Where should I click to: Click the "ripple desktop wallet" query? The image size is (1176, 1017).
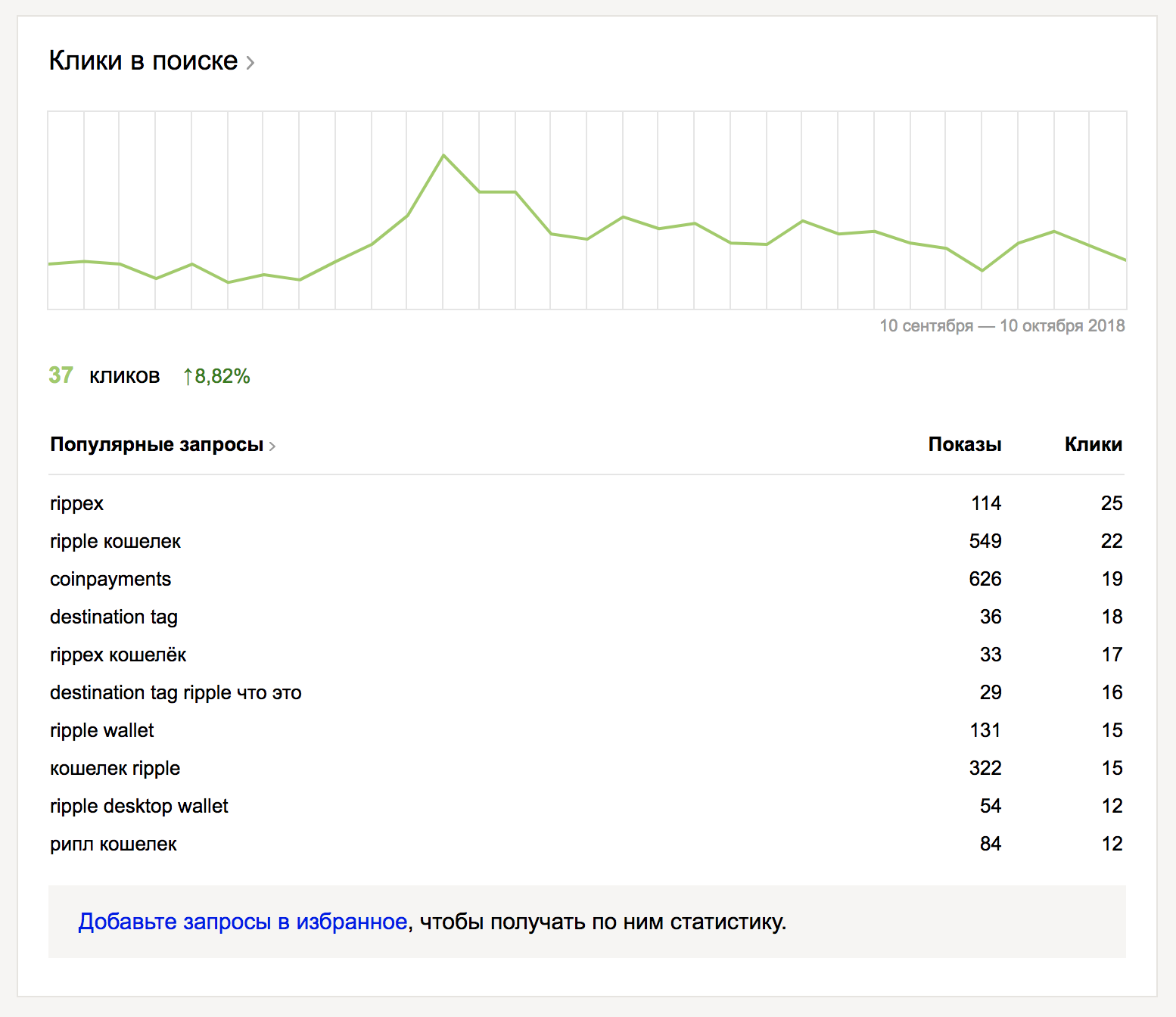pos(138,806)
